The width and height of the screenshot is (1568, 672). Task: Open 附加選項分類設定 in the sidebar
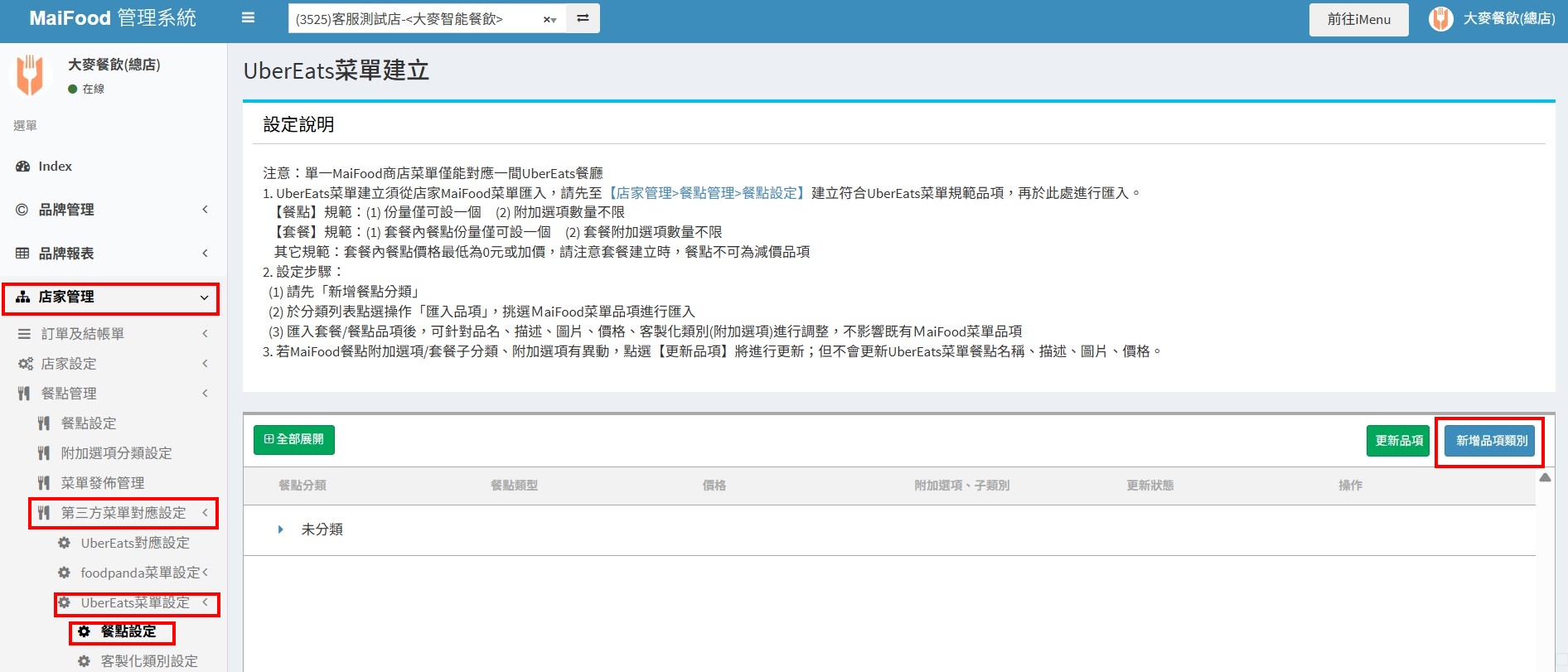point(116,453)
